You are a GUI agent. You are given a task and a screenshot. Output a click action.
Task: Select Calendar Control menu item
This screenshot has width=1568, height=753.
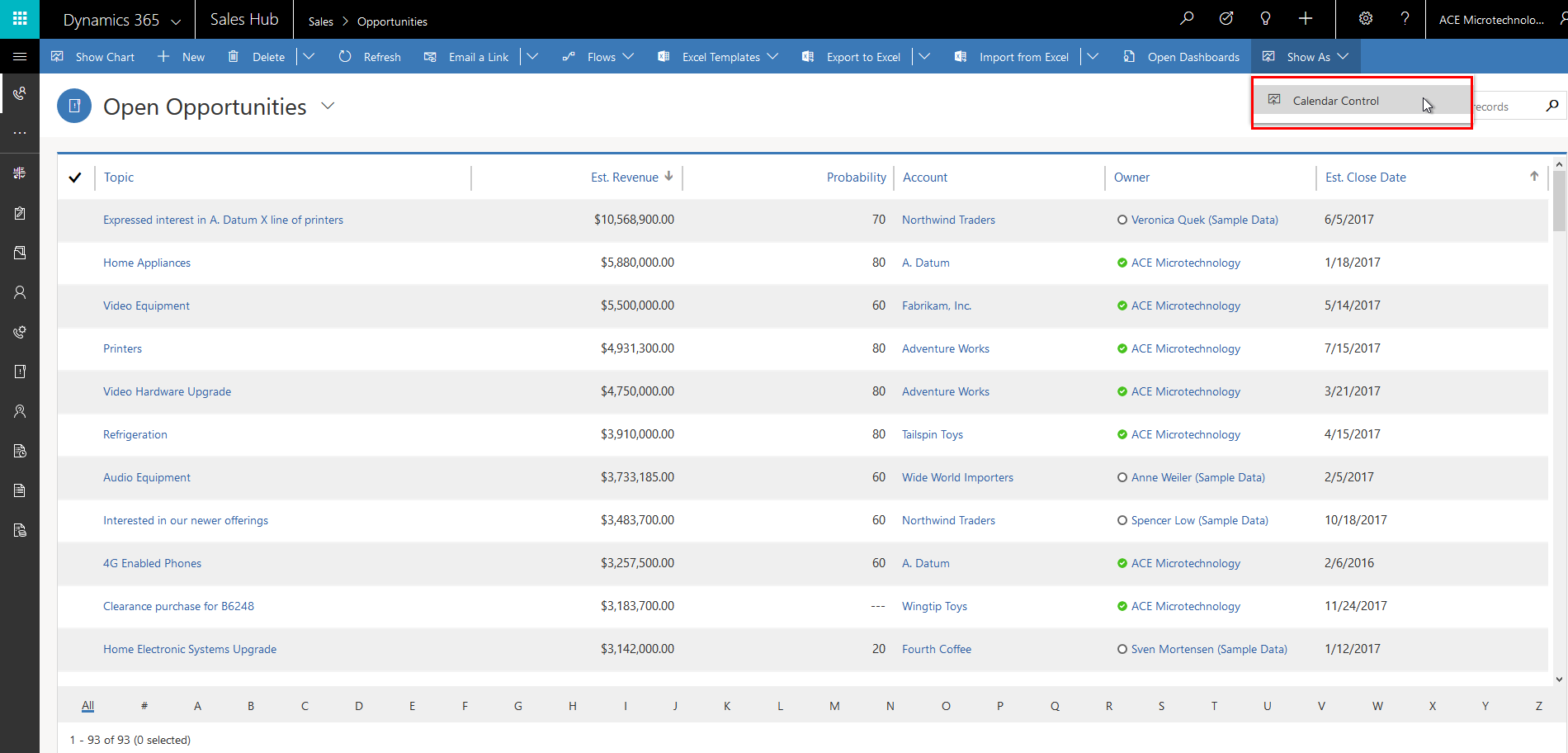[1362, 101]
